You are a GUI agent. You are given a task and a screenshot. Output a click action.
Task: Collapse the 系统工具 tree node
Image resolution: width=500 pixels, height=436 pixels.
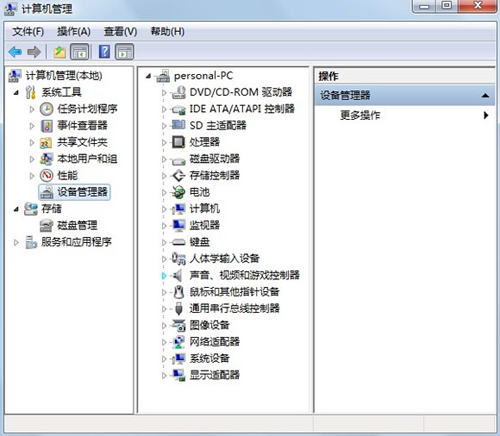[x=16, y=93]
